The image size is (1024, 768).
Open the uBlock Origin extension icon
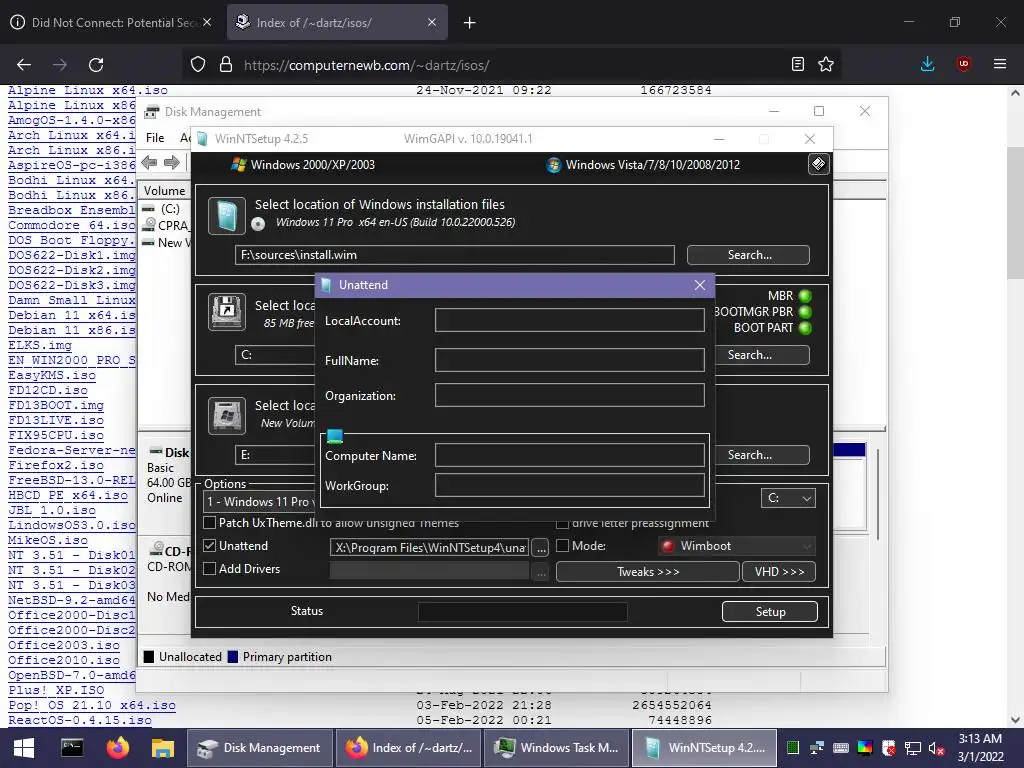tap(963, 64)
